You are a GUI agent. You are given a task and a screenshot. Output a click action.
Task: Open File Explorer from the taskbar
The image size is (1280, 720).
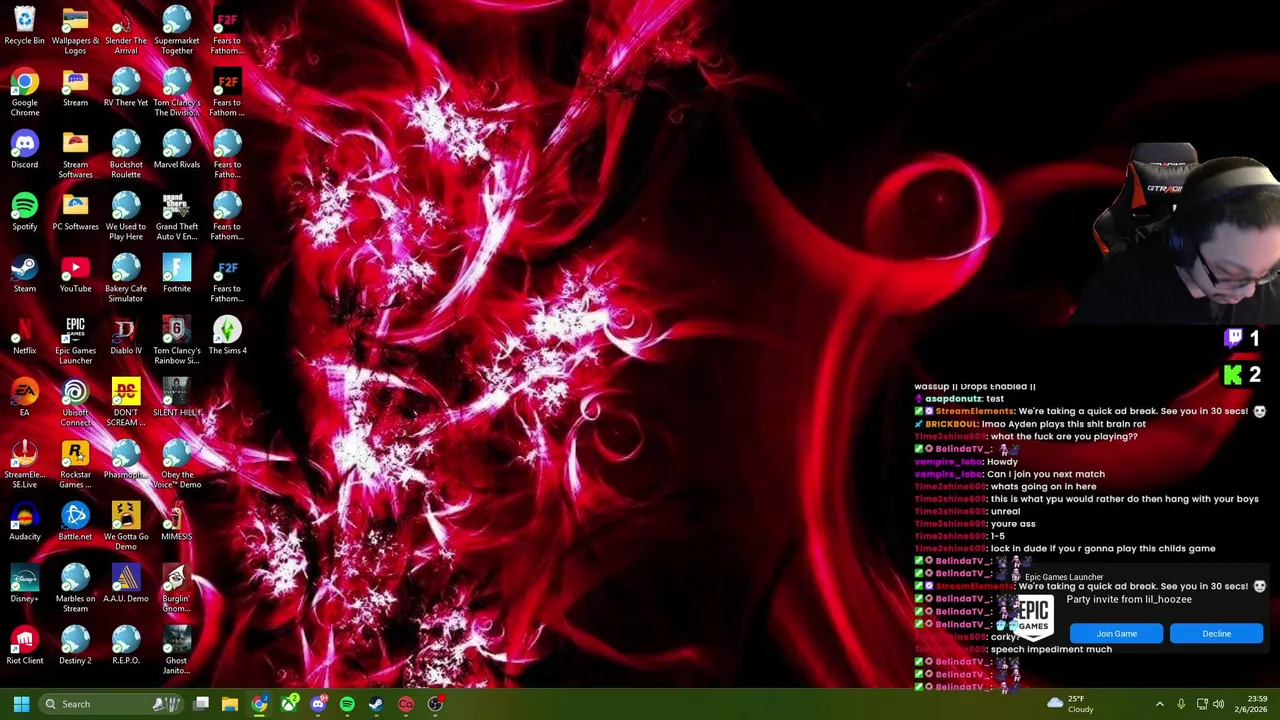point(230,704)
